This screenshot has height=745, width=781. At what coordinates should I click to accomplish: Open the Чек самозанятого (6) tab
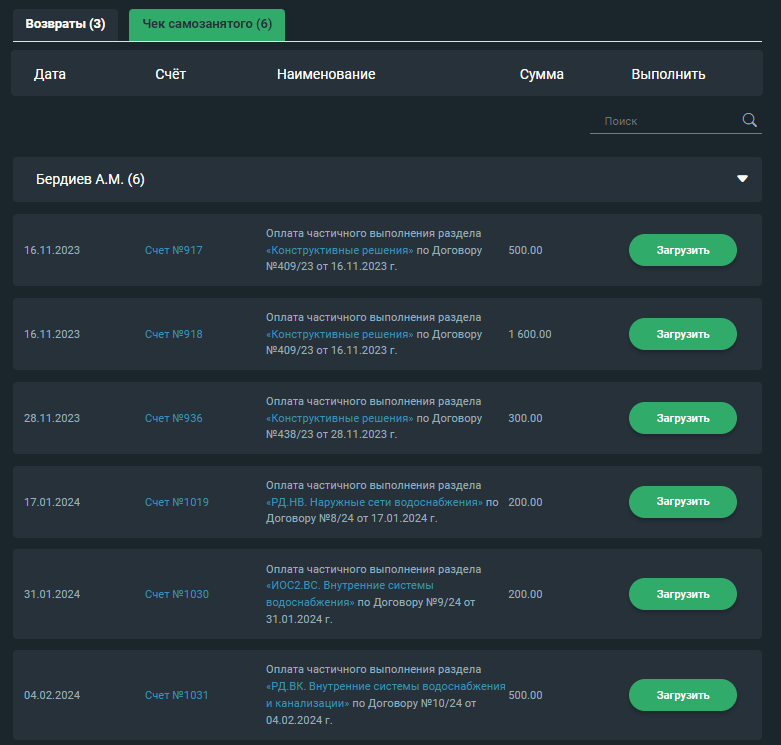point(207,24)
